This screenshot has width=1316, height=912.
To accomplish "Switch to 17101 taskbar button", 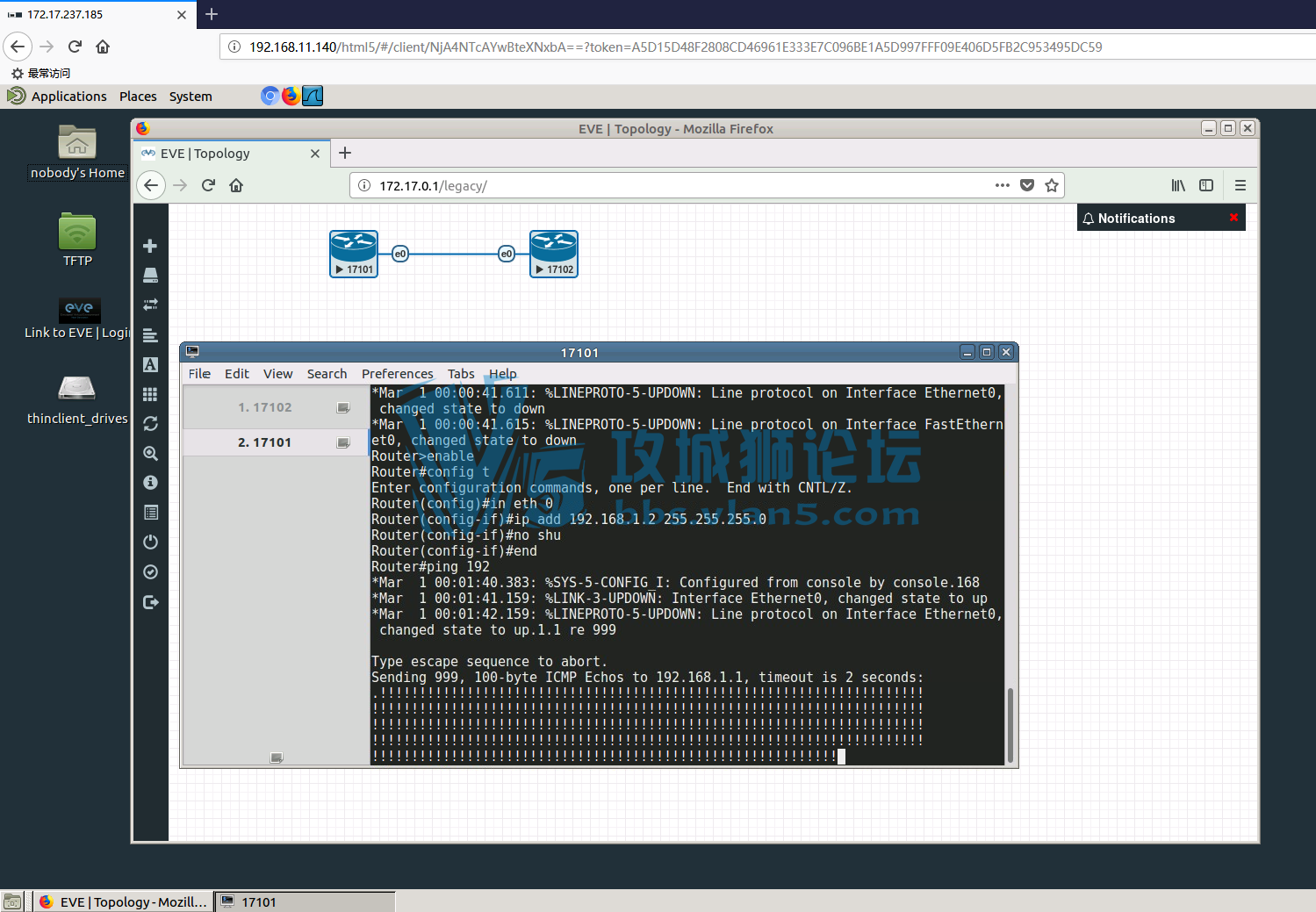I will coord(305,901).
